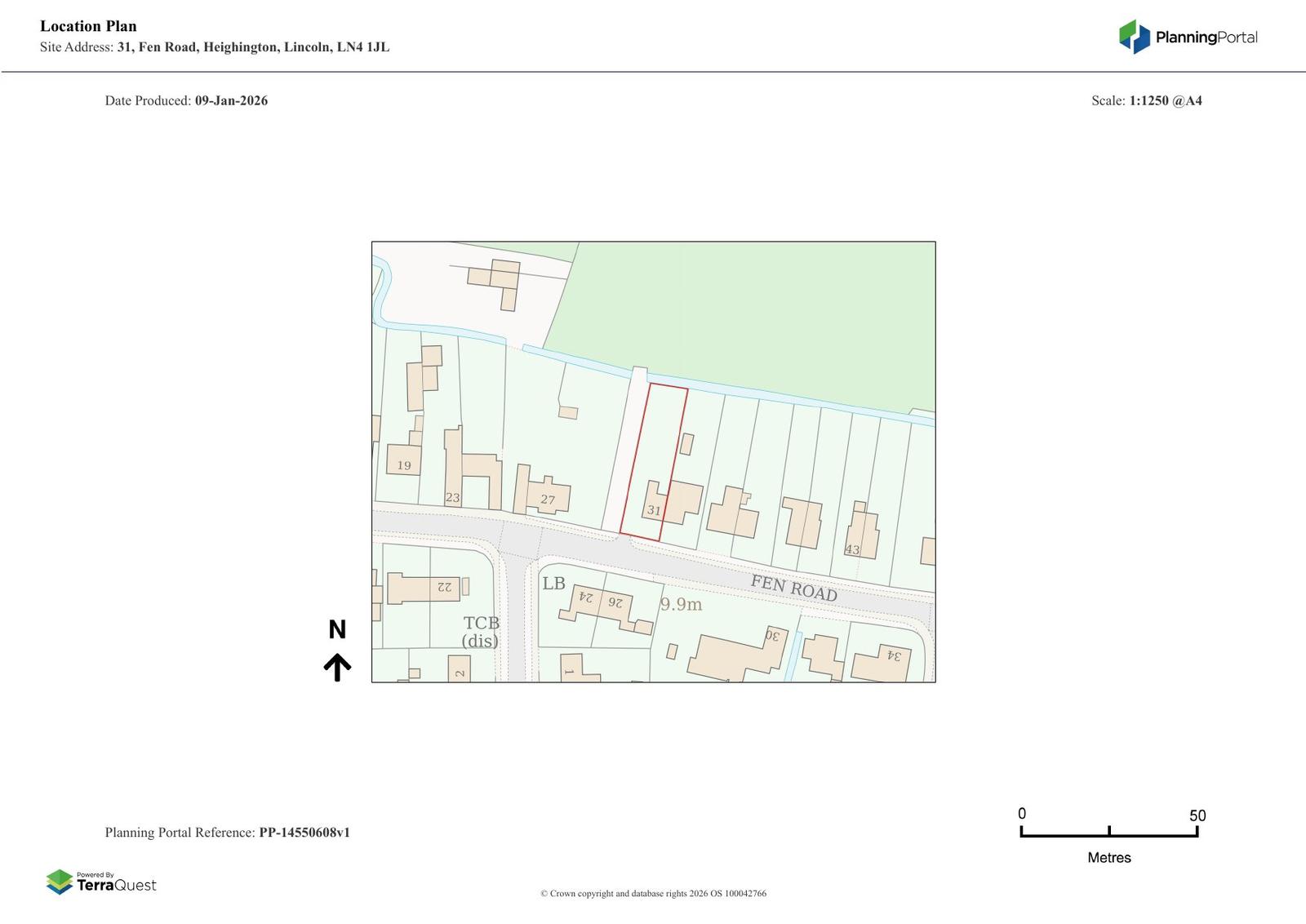Screen dimensions: 1306x924
Task: Click the Date Produced 09-Jan-2026 text
Action: coord(186,100)
